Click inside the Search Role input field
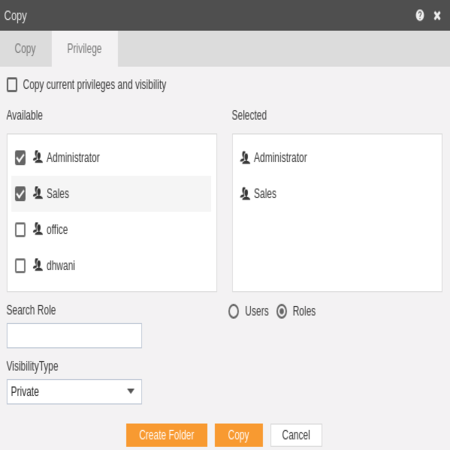 click(74, 335)
